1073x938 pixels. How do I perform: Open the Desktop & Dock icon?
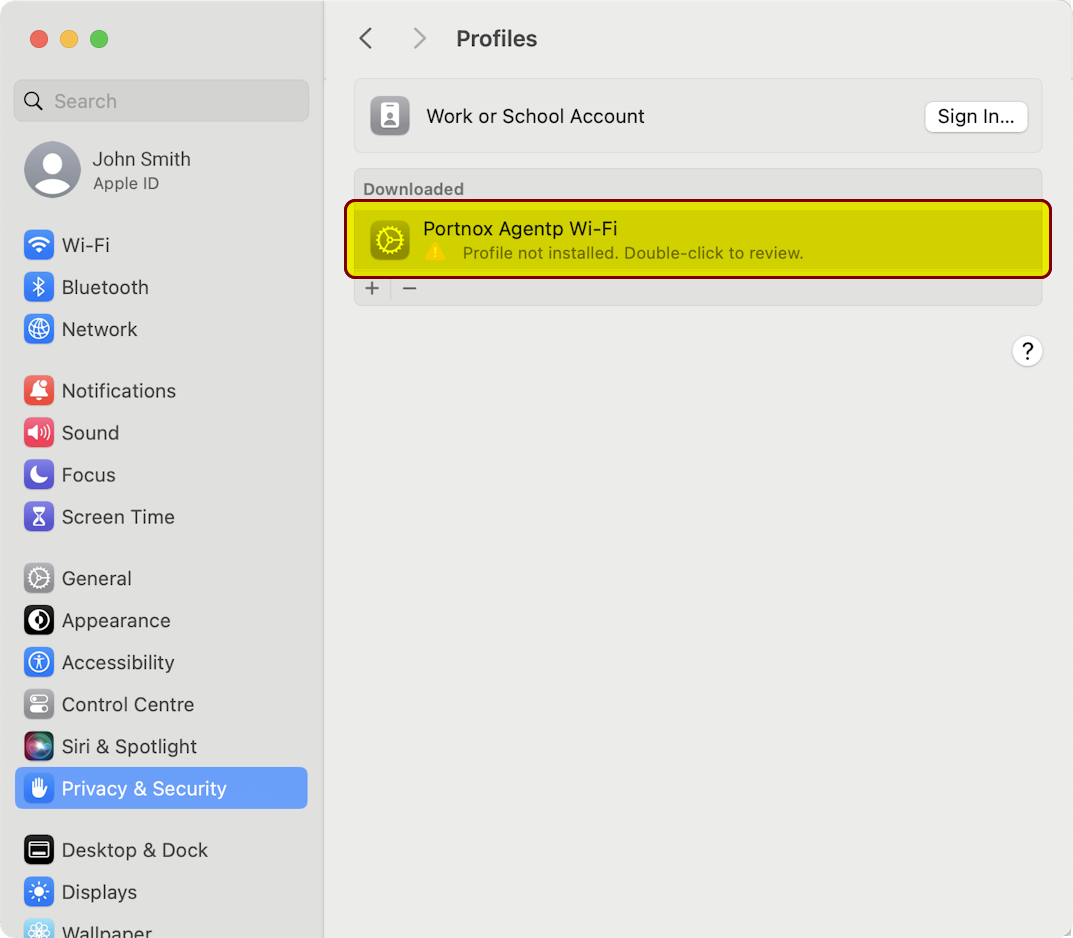(x=39, y=850)
